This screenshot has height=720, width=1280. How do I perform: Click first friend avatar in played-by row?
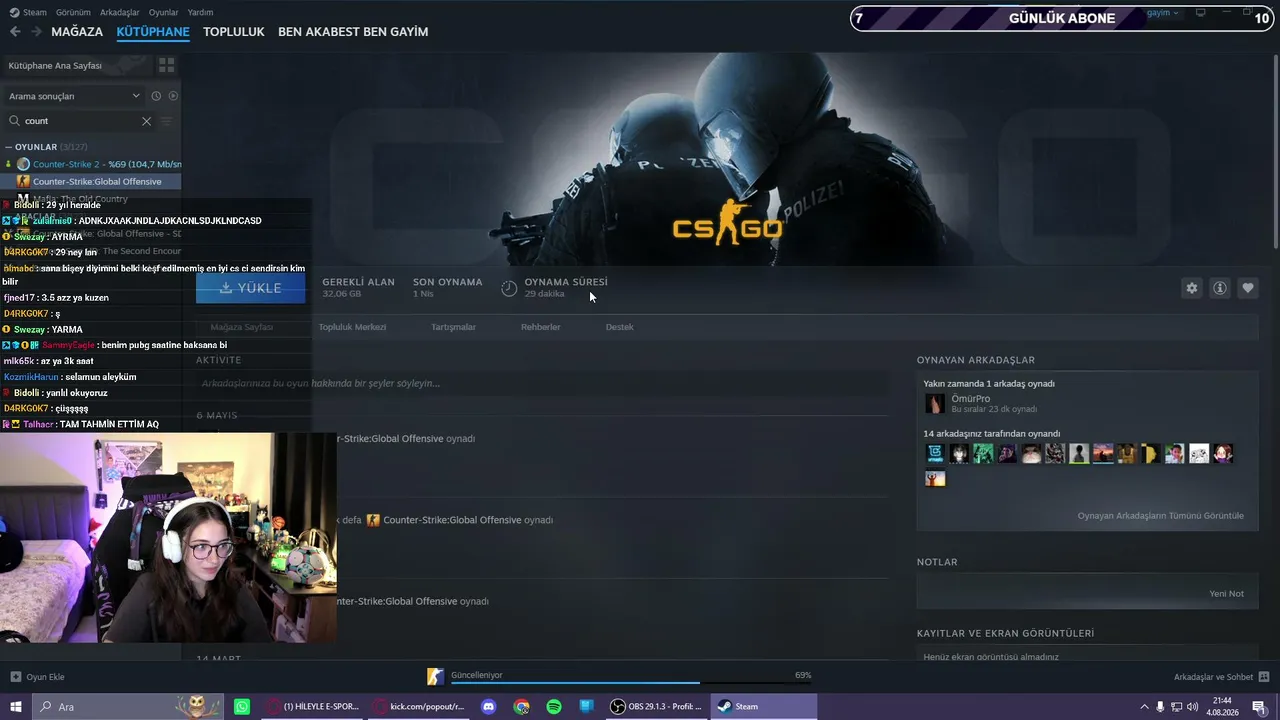[x=935, y=454]
